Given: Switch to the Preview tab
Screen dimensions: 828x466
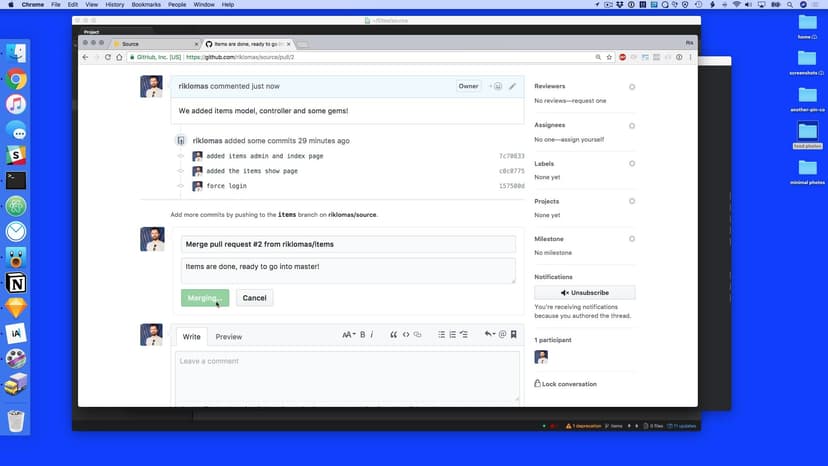Looking at the screenshot, I should click(228, 337).
